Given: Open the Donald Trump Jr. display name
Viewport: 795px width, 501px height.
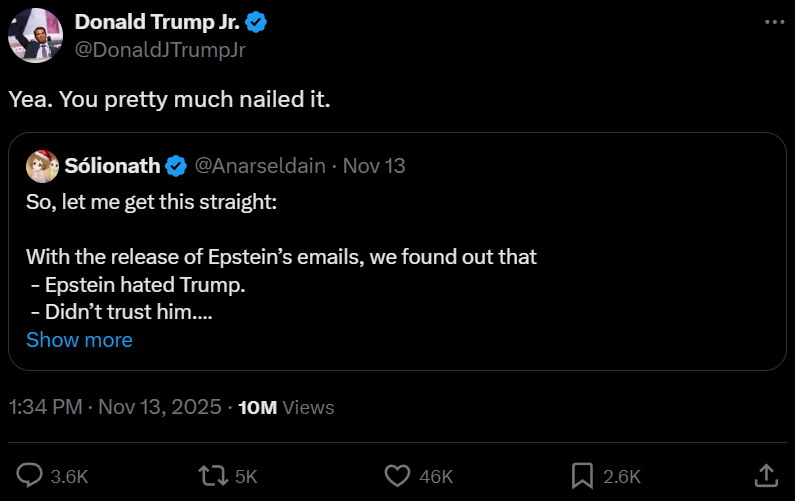Looking at the screenshot, I should (158, 23).
